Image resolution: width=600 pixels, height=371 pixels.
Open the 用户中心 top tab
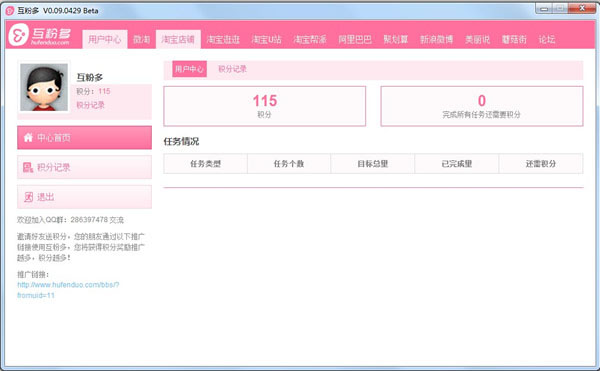click(x=104, y=39)
